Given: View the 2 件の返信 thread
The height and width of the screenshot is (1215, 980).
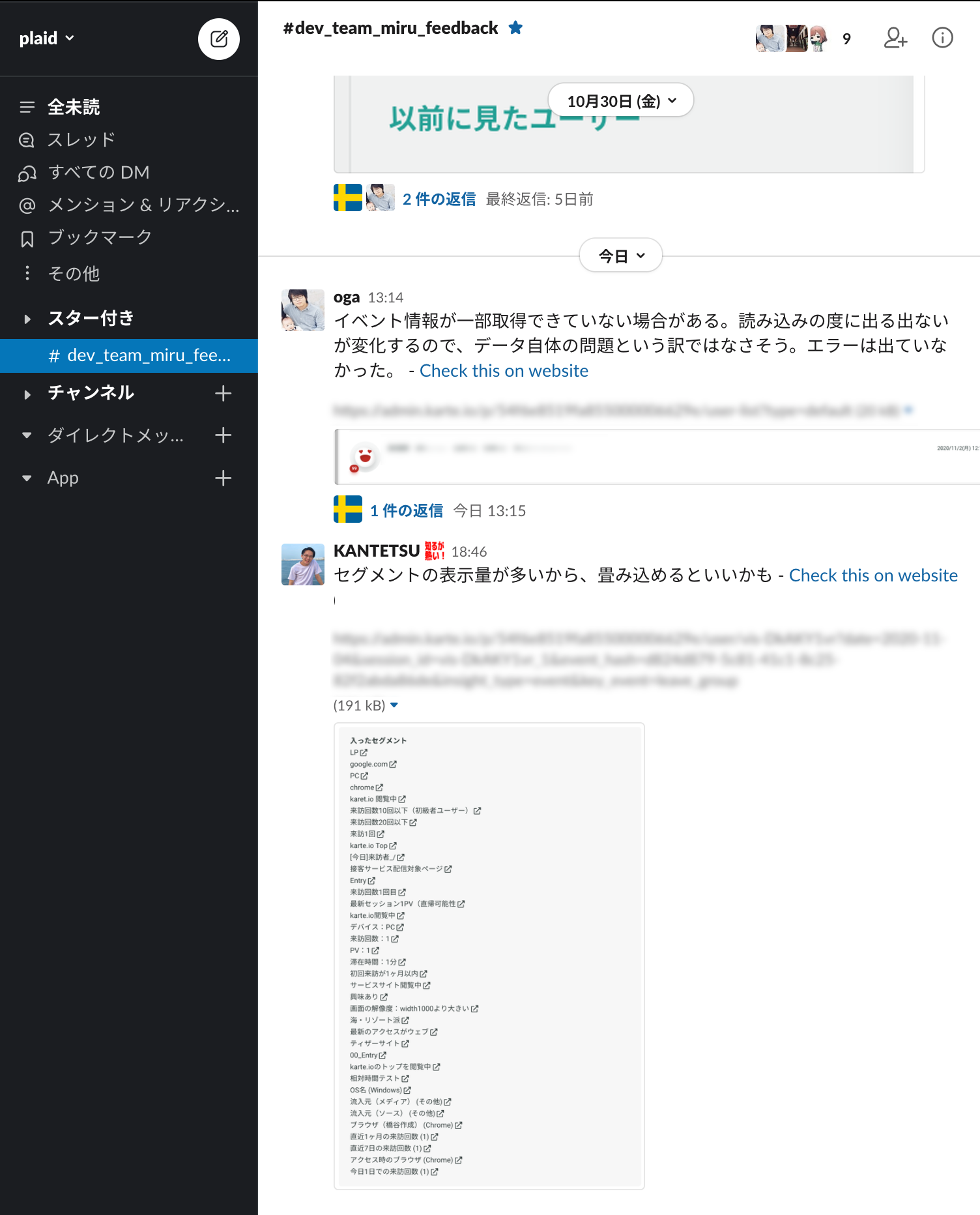Looking at the screenshot, I should click(439, 199).
